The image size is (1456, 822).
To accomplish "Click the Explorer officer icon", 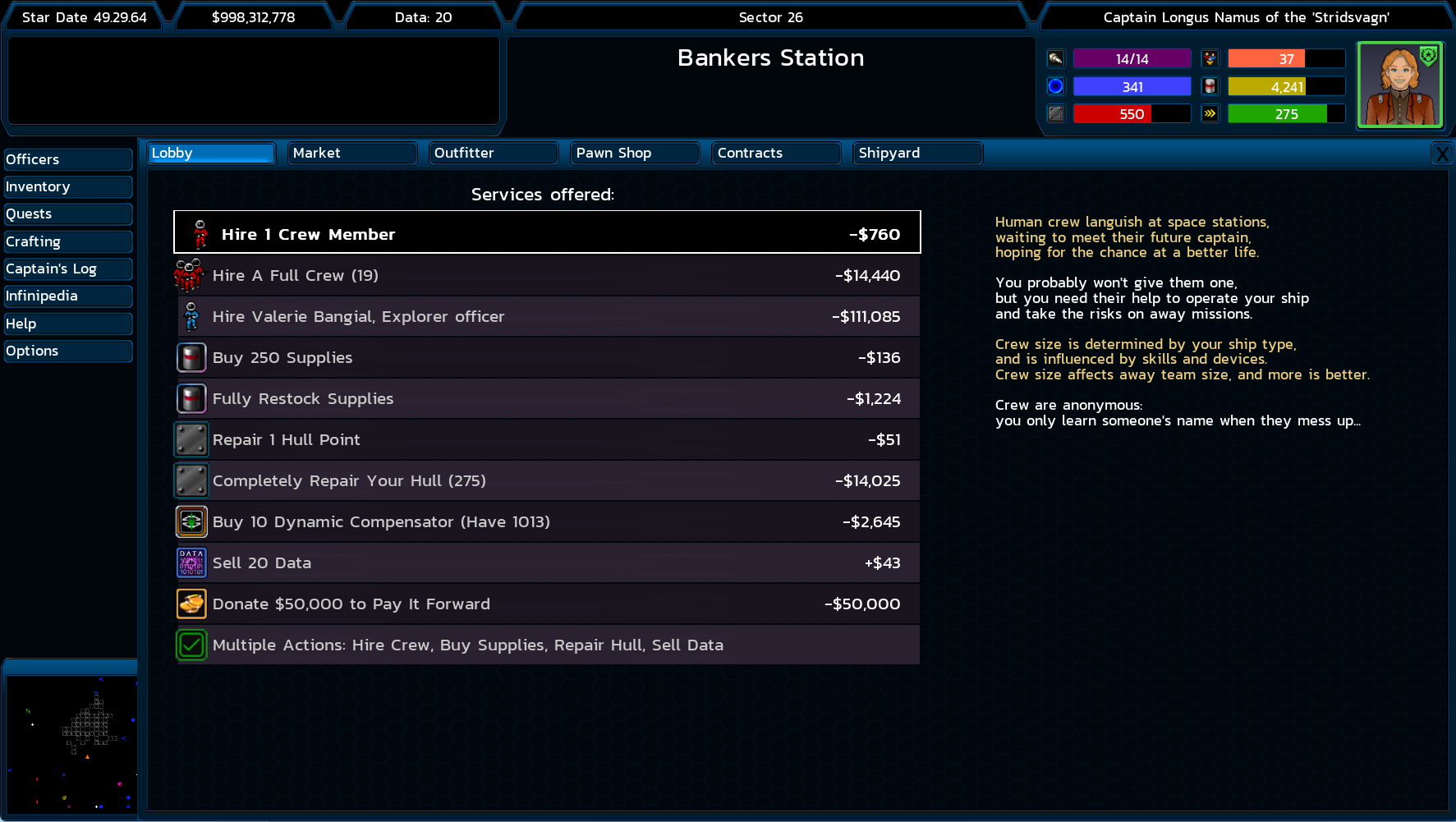I will [191, 316].
